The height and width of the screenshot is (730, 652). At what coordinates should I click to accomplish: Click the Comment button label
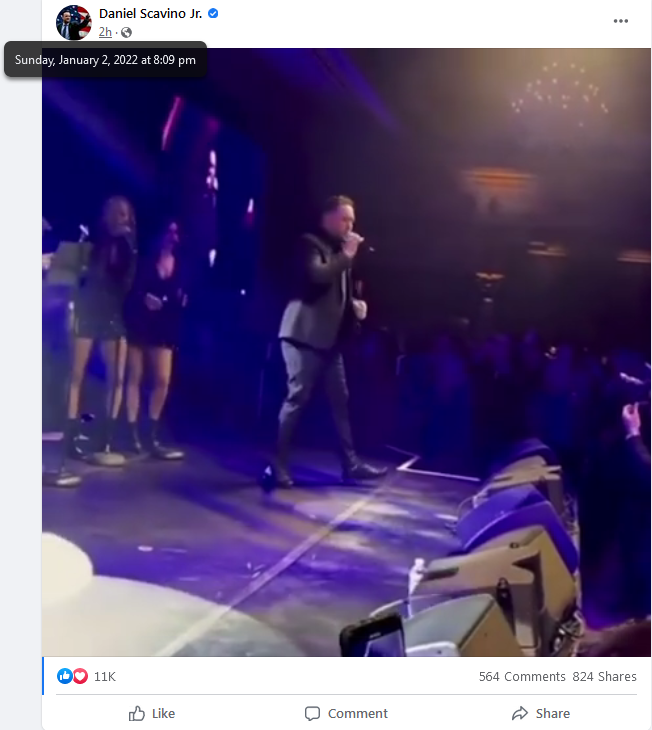pos(358,713)
